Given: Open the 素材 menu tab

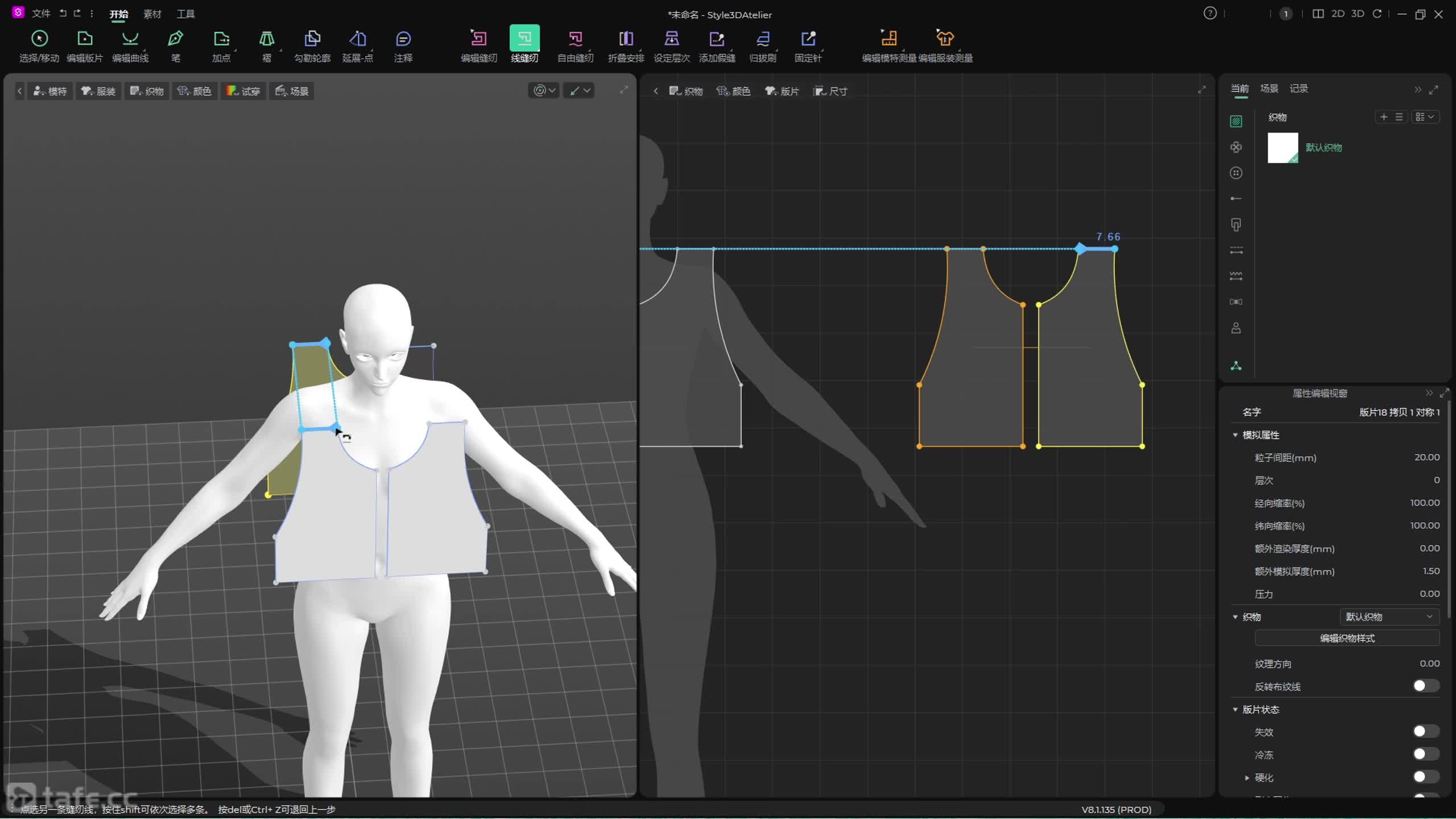Looking at the screenshot, I should point(152,14).
